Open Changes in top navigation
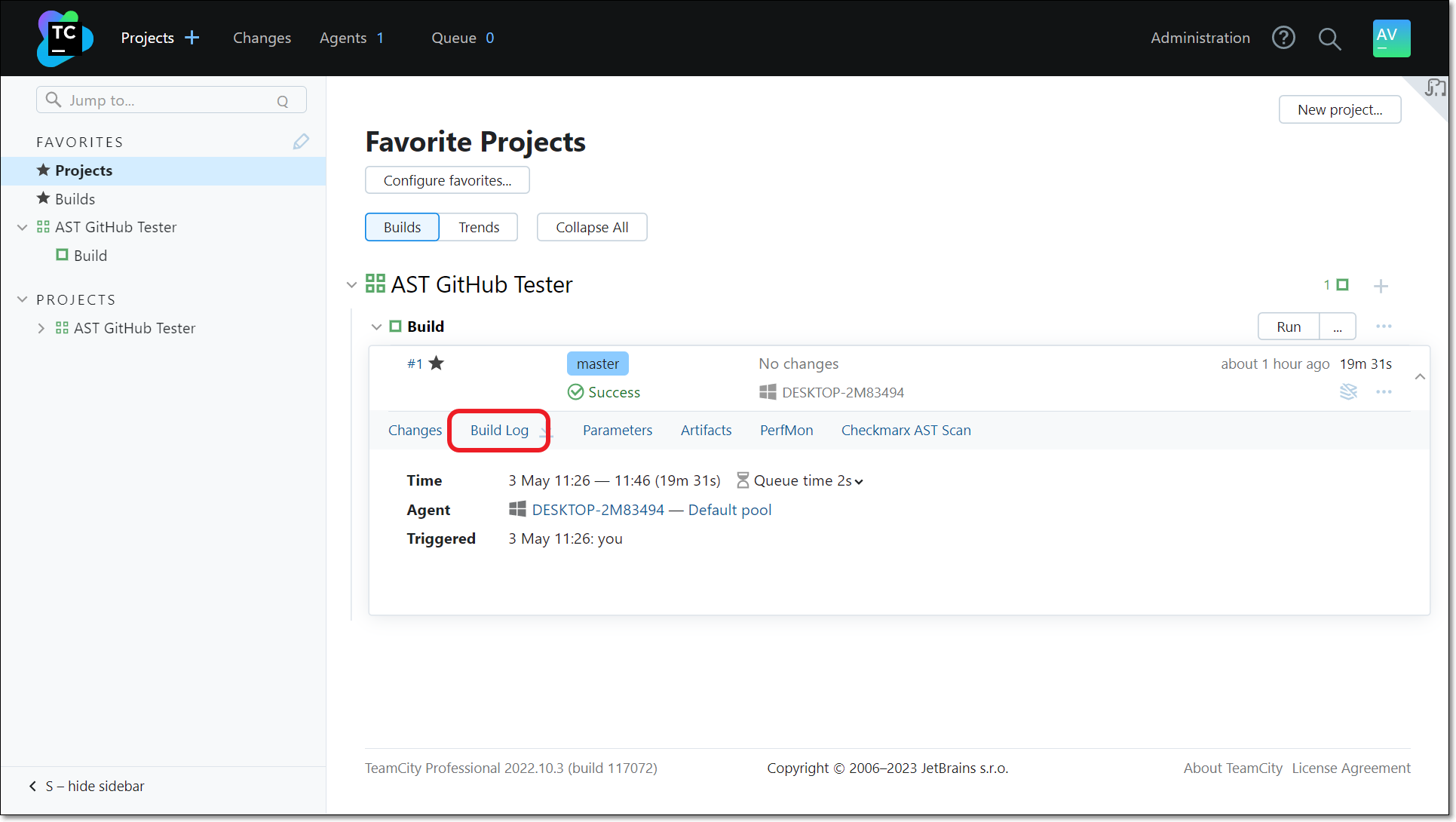This screenshot has height=822, width=1456. point(262,38)
